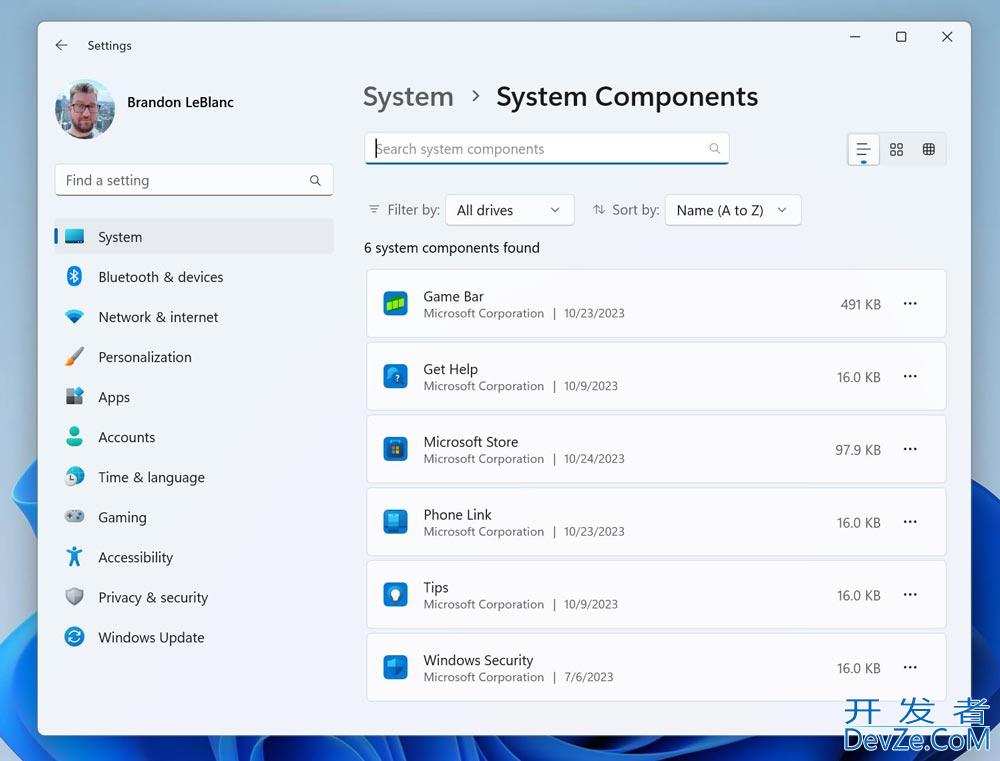This screenshot has height=761, width=1000.
Task: Click the Get Help name text
Action: (450, 369)
